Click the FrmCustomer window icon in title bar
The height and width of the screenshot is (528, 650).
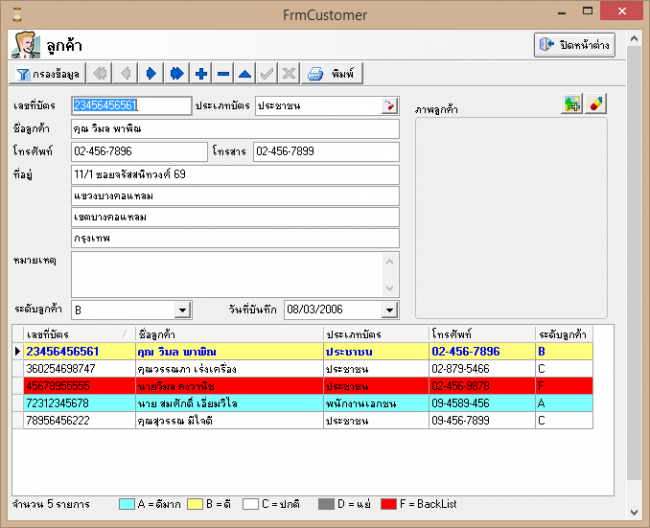tap(12, 14)
